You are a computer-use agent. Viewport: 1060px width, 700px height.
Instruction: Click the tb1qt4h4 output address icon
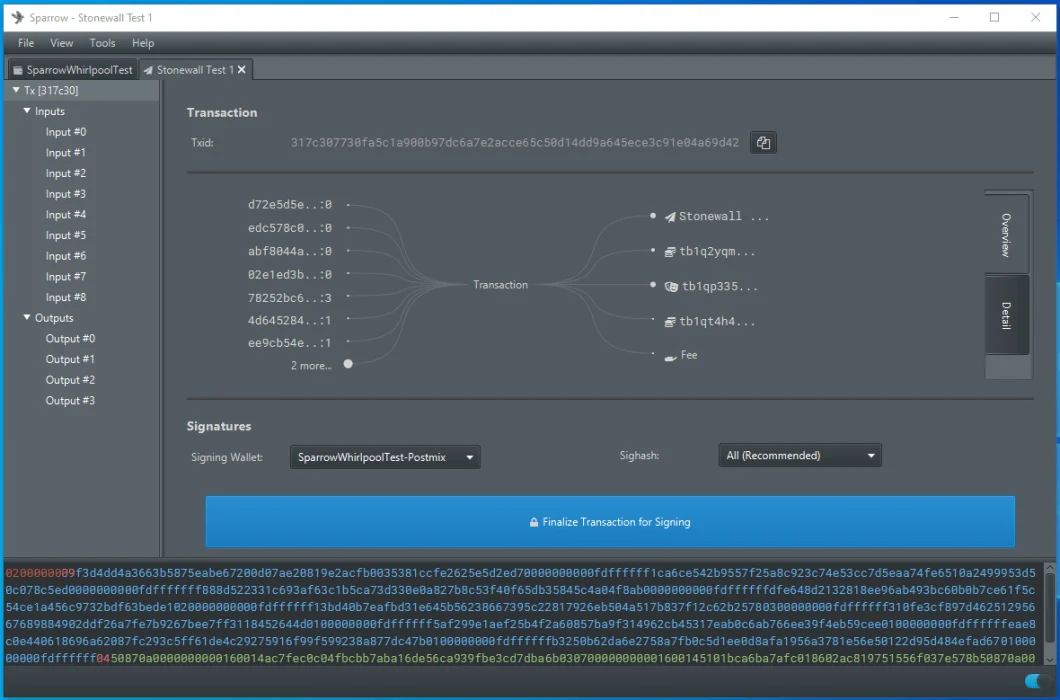670,322
